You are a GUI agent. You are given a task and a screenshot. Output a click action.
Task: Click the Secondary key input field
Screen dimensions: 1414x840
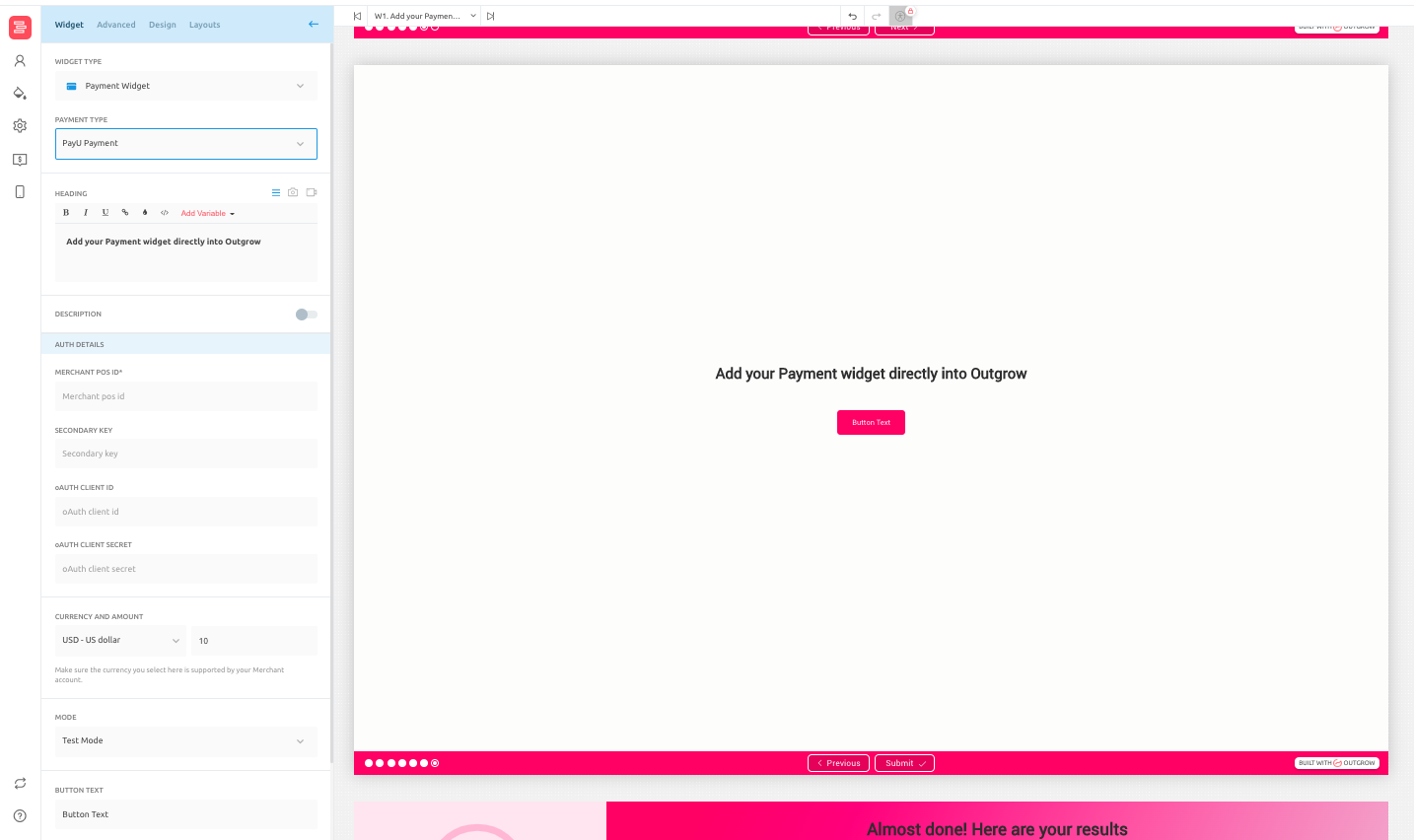[x=186, y=454]
